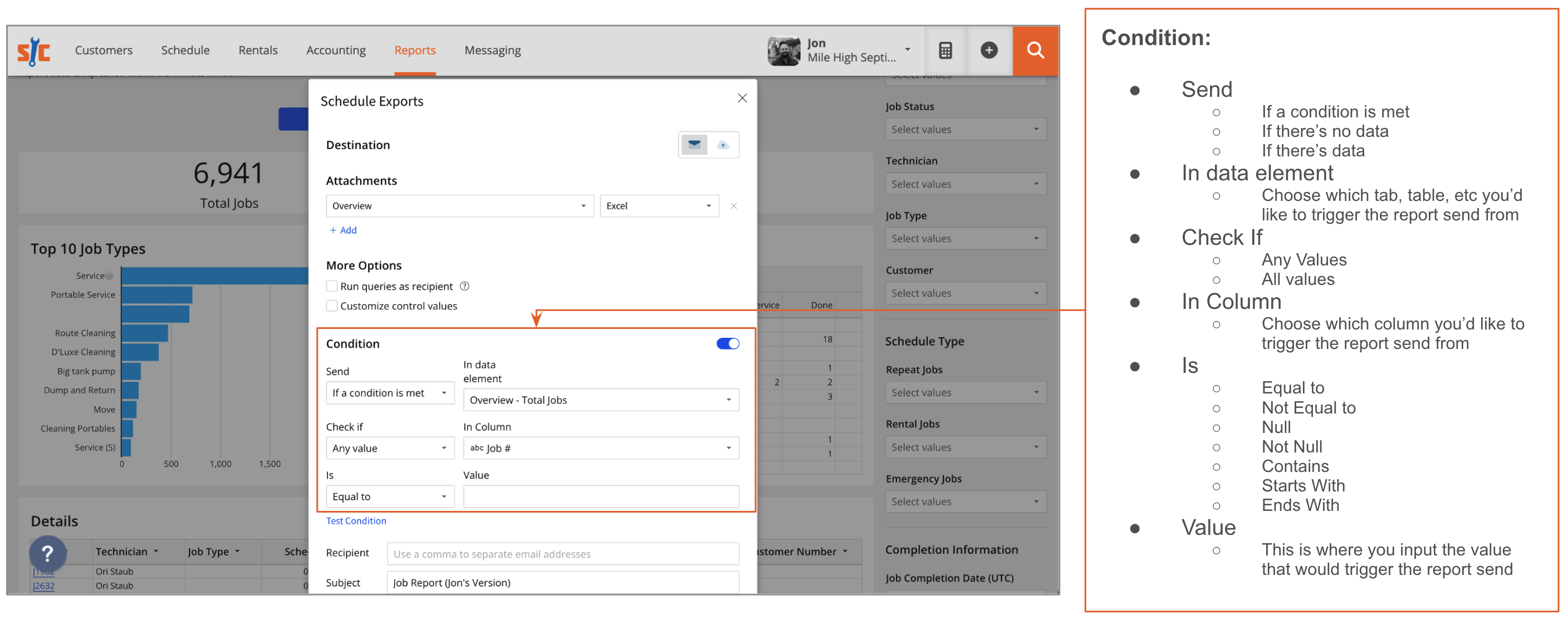Sort by Customer Number column header
Viewport: 1568px width, 620px height.
[802, 553]
